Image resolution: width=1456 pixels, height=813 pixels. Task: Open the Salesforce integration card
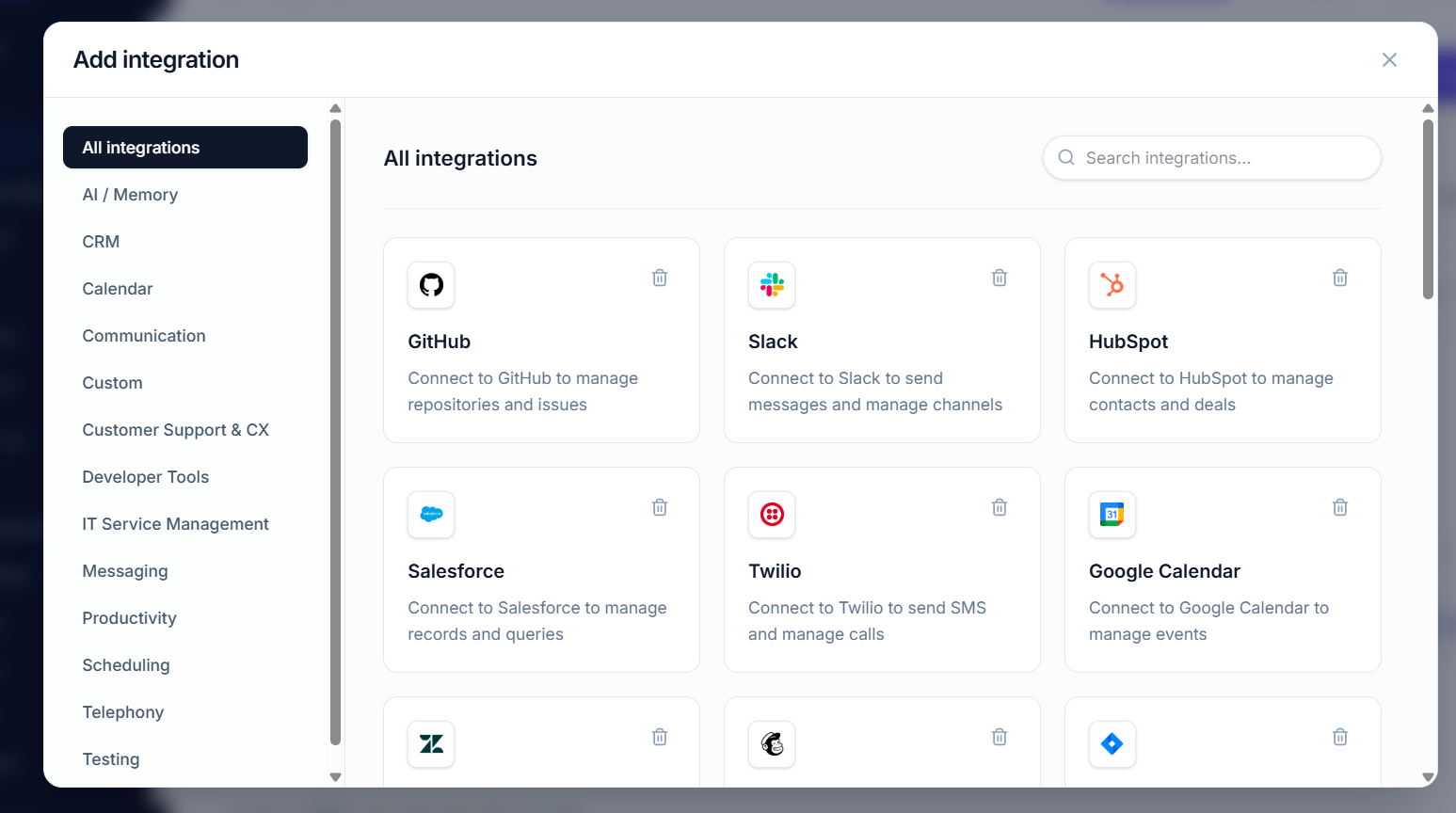[541, 570]
